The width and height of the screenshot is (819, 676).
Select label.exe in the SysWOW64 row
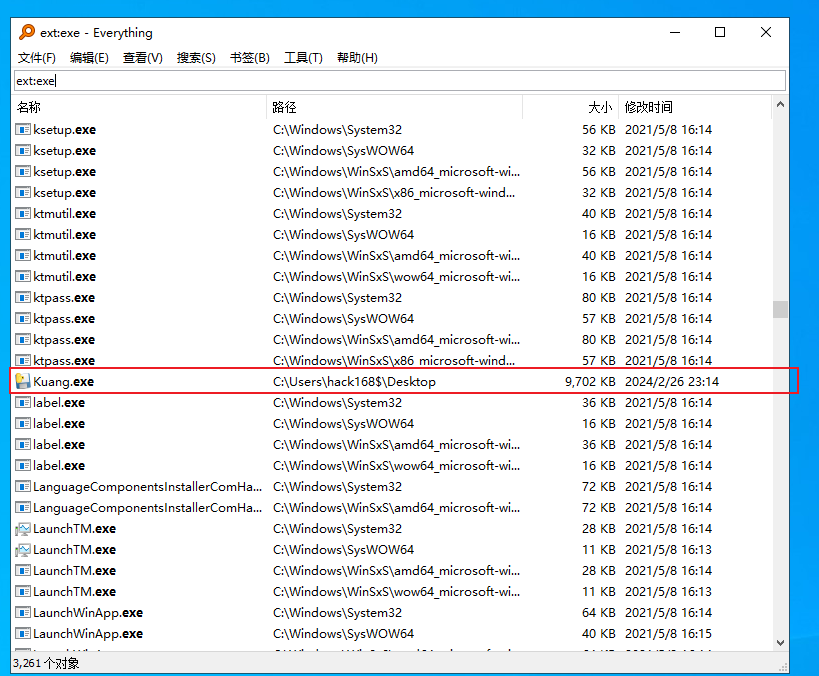[59, 424]
